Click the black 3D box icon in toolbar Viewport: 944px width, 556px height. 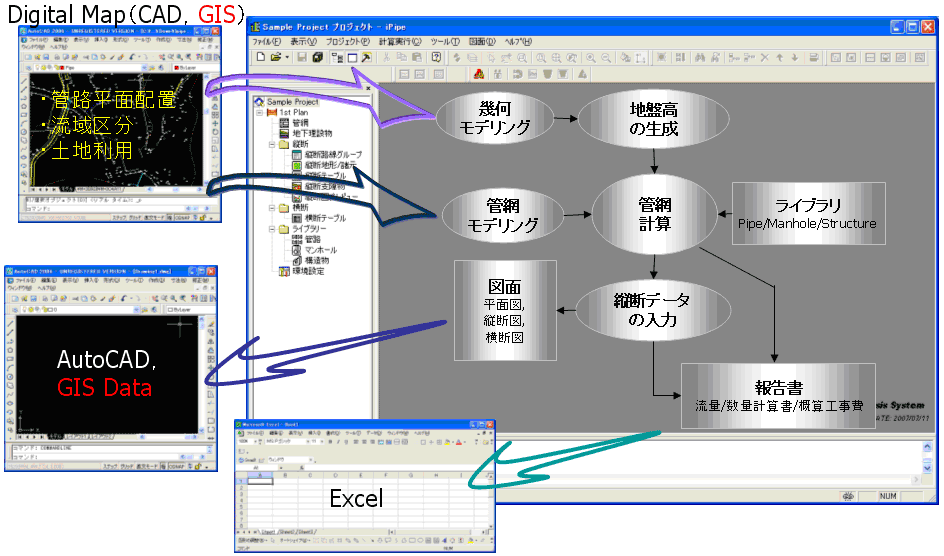317,57
